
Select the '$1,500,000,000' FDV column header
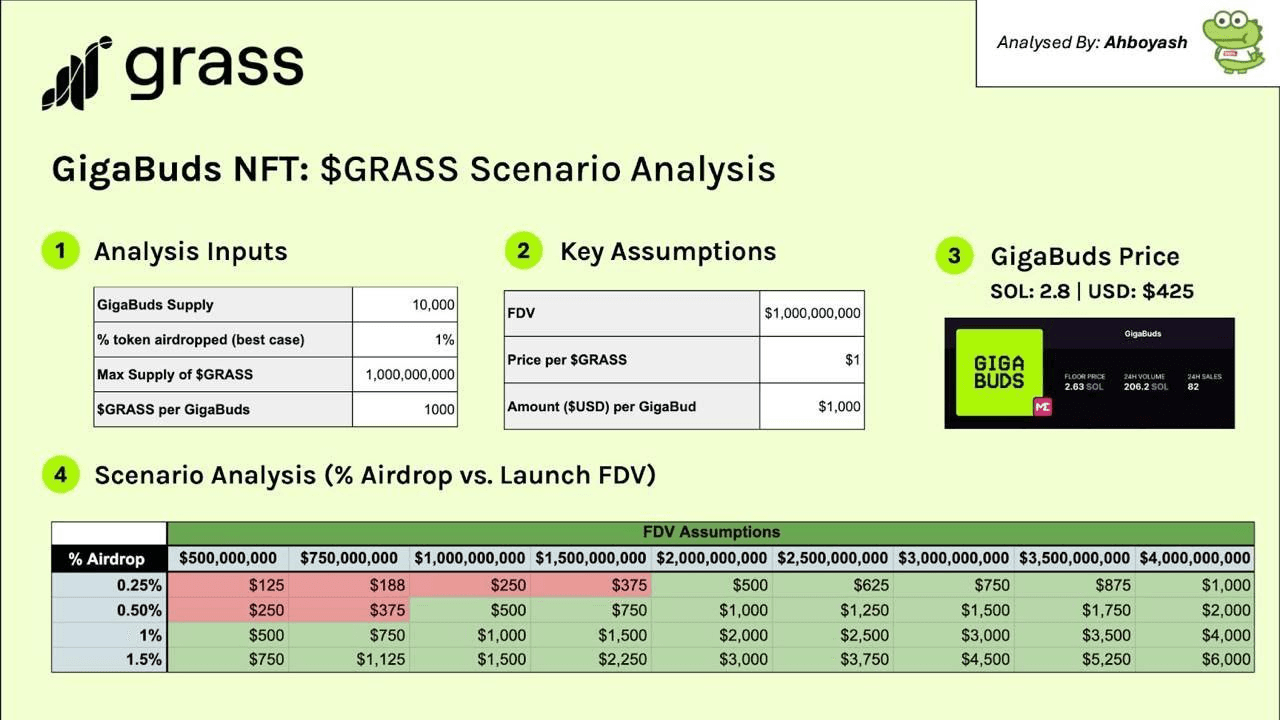(x=591, y=558)
